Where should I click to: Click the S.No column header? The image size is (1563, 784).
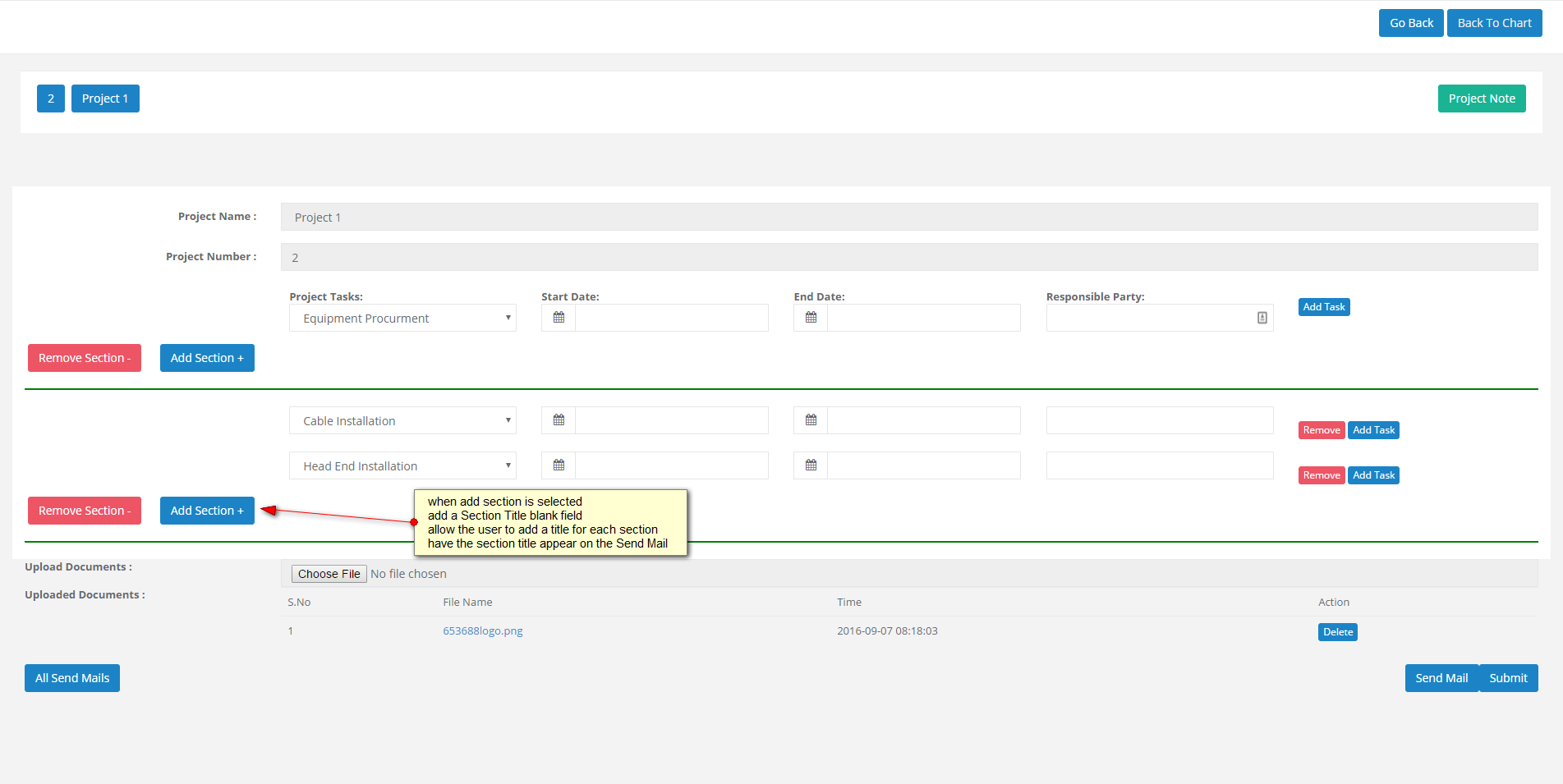tap(299, 603)
